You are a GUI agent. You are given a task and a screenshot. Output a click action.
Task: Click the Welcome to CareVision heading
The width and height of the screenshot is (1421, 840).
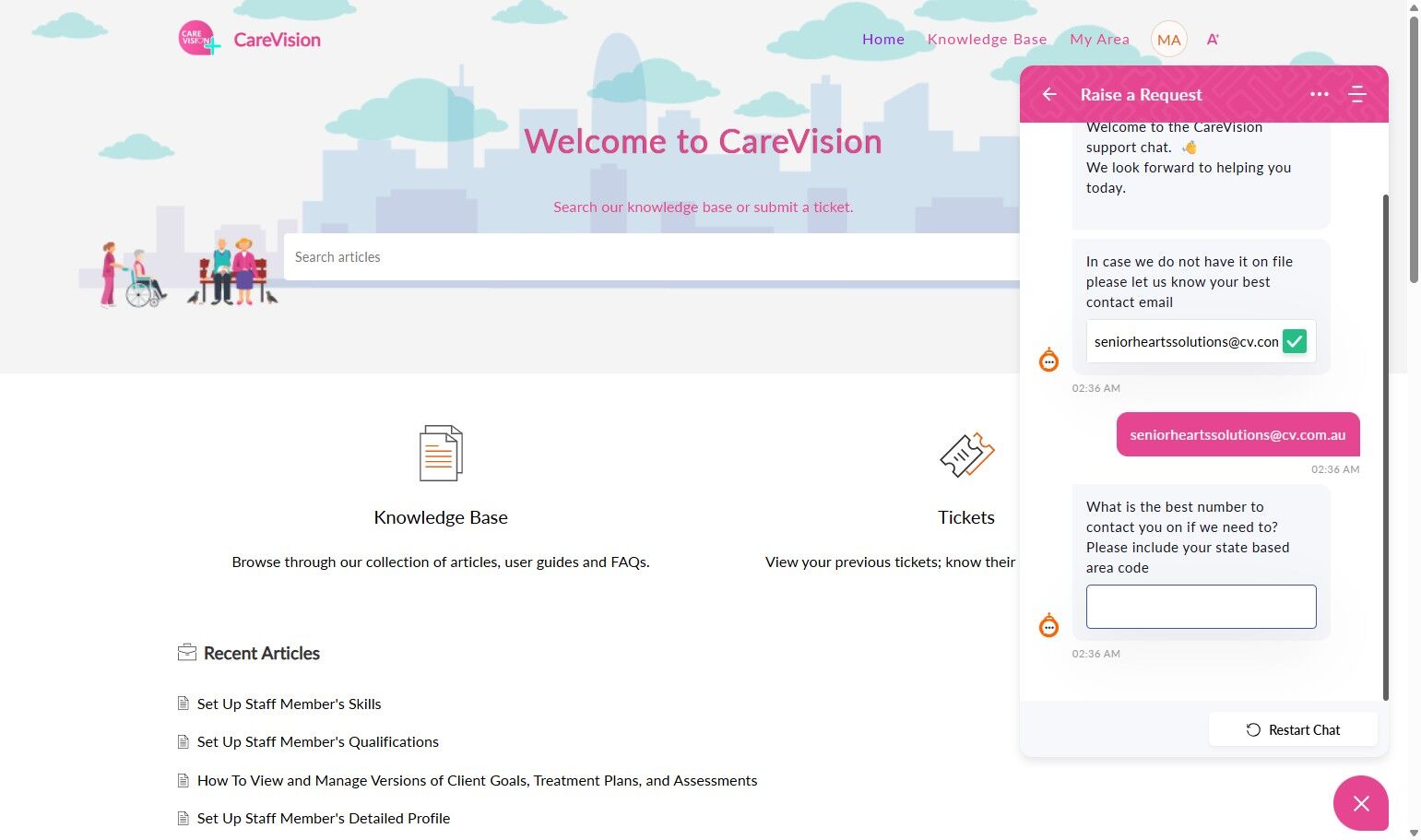(704, 141)
